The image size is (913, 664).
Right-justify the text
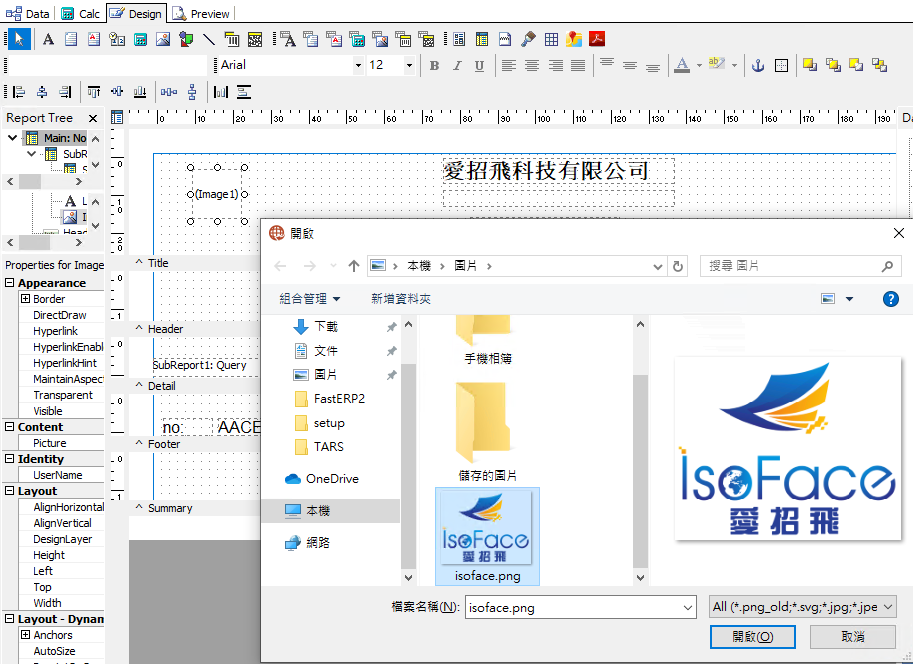pyautogui.click(x=555, y=65)
